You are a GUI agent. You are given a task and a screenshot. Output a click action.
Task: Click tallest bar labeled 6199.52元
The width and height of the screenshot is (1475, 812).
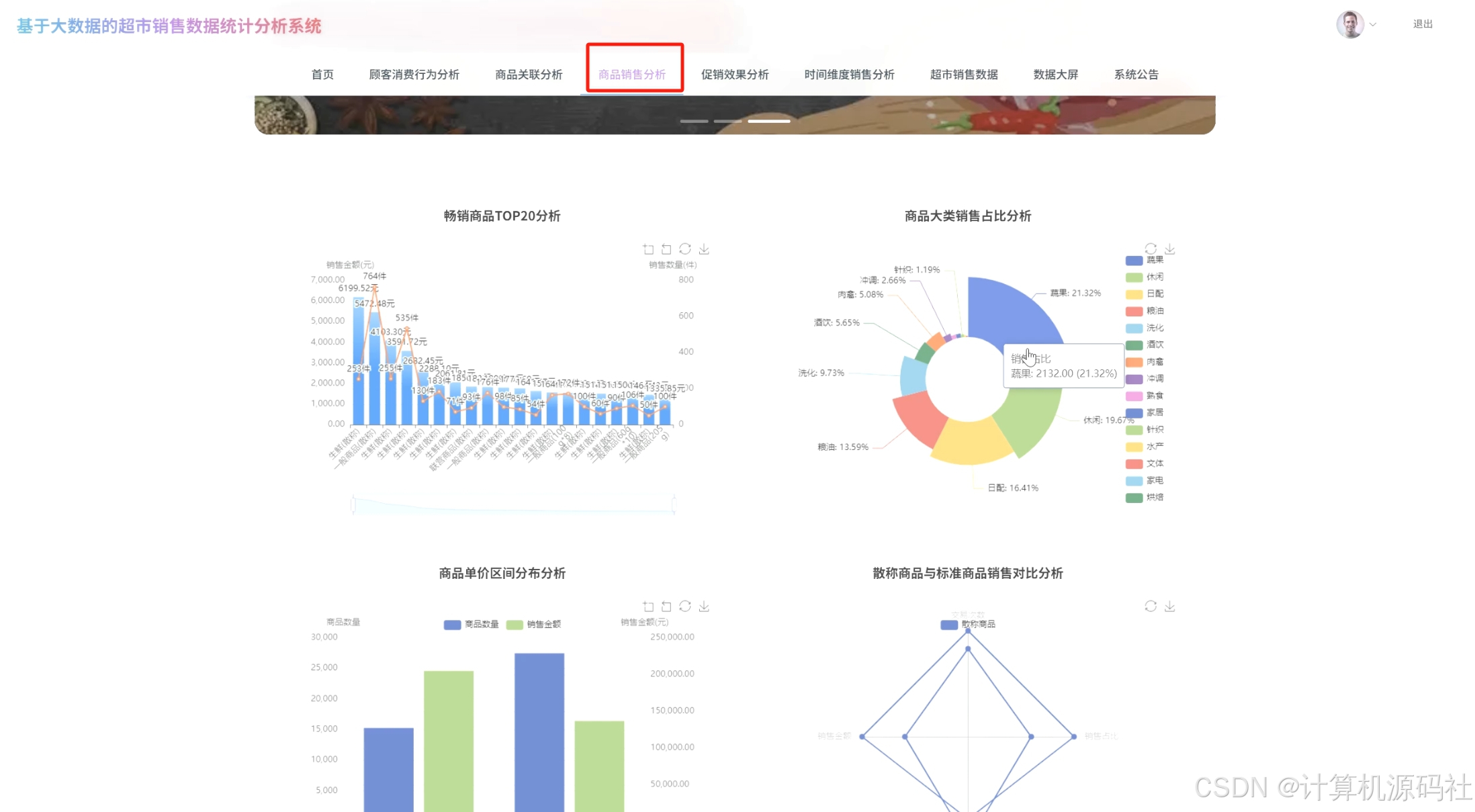(359, 361)
